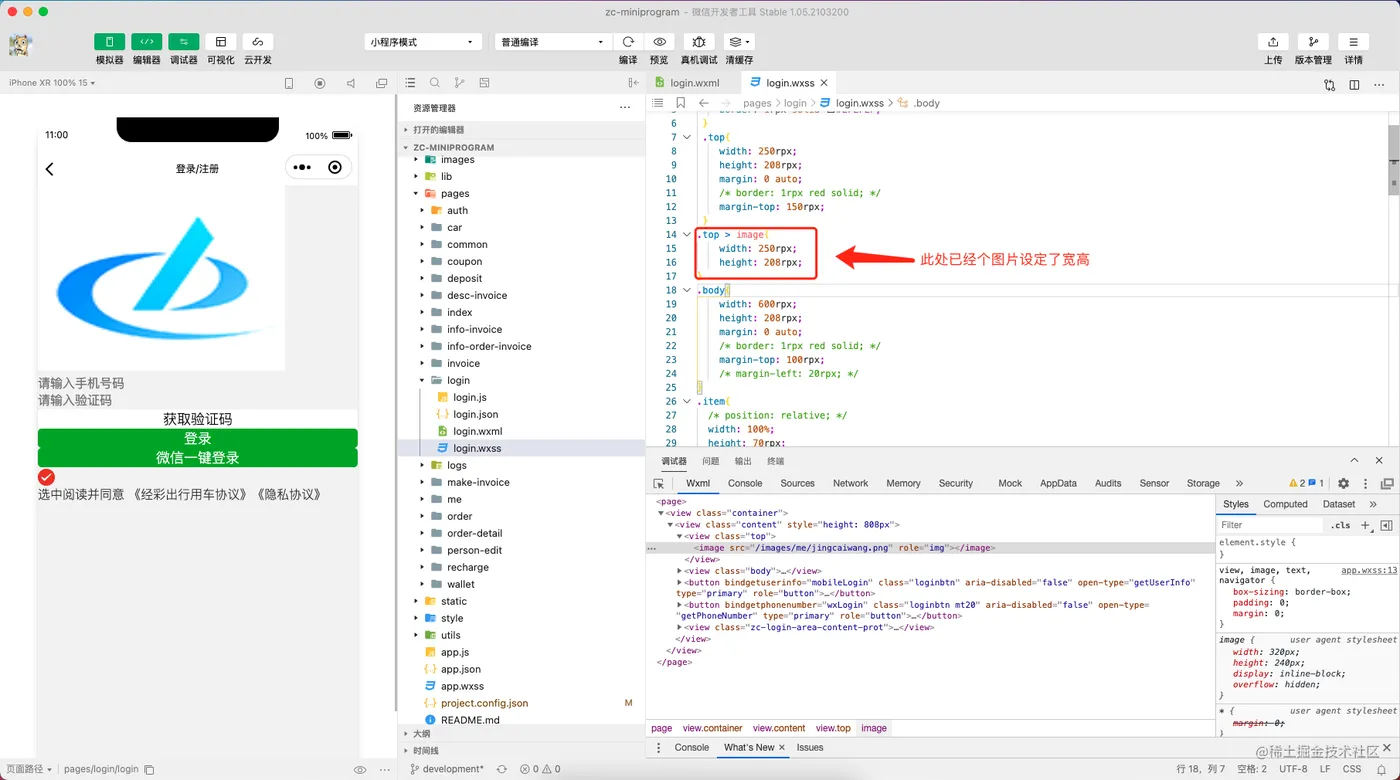Screen dimensions: 1400x780
Task: Open the 资源管理器 more options ellipsis
Action: point(625,107)
